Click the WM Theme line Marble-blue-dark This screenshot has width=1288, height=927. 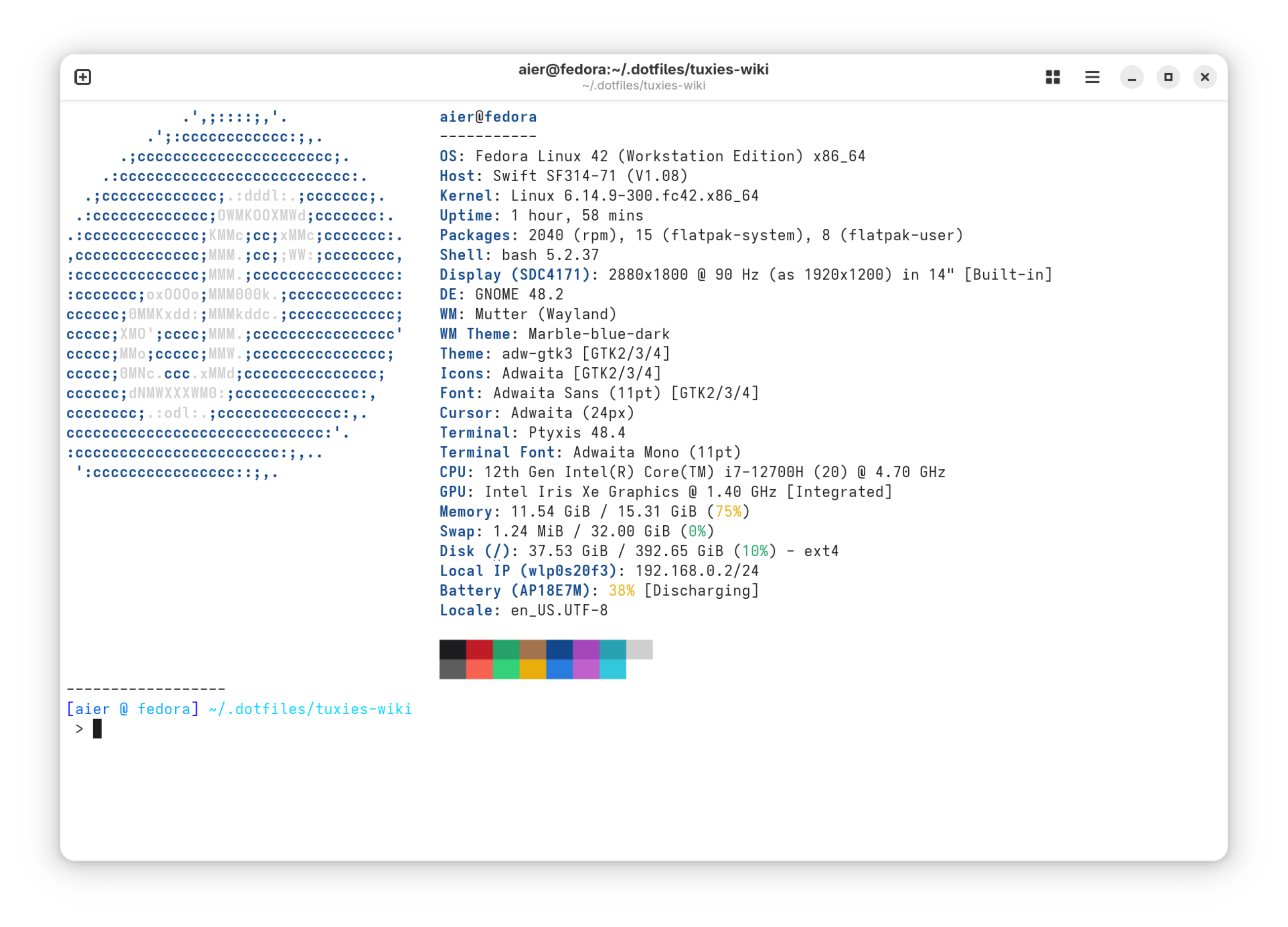tap(554, 334)
